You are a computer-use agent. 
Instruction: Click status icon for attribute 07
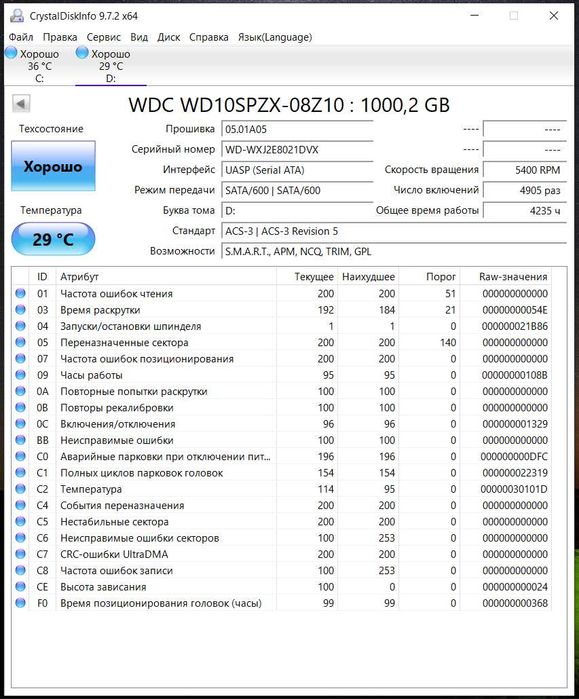click(20, 358)
